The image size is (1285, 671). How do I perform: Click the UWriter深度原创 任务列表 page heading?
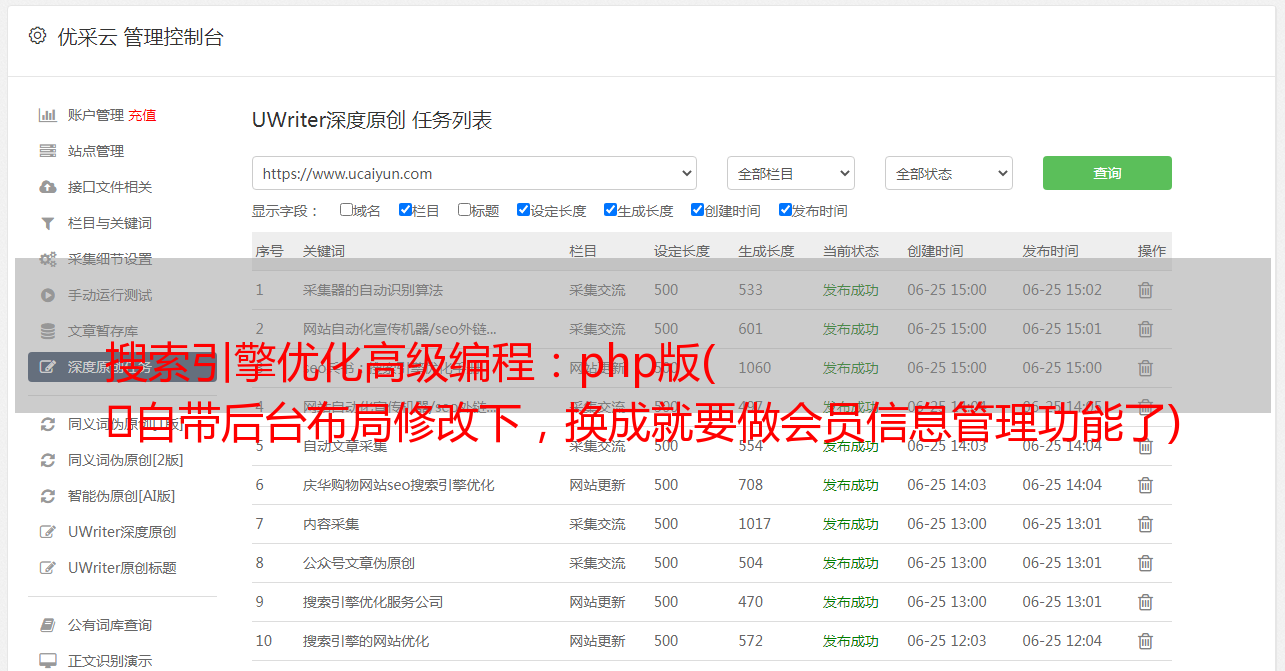point(372,120)
